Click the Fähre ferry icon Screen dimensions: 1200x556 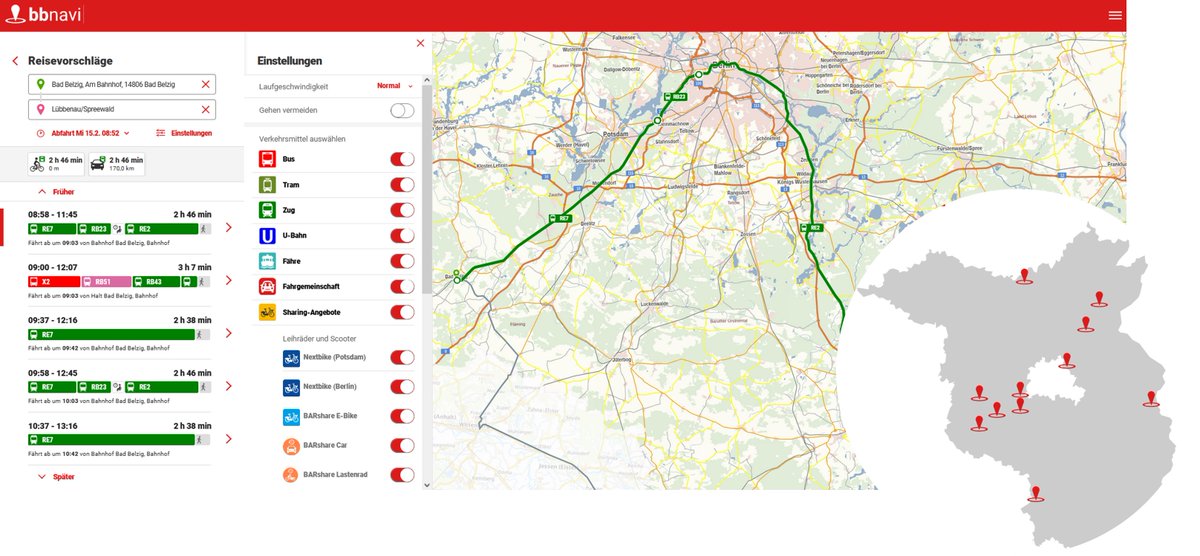(268, 261)
